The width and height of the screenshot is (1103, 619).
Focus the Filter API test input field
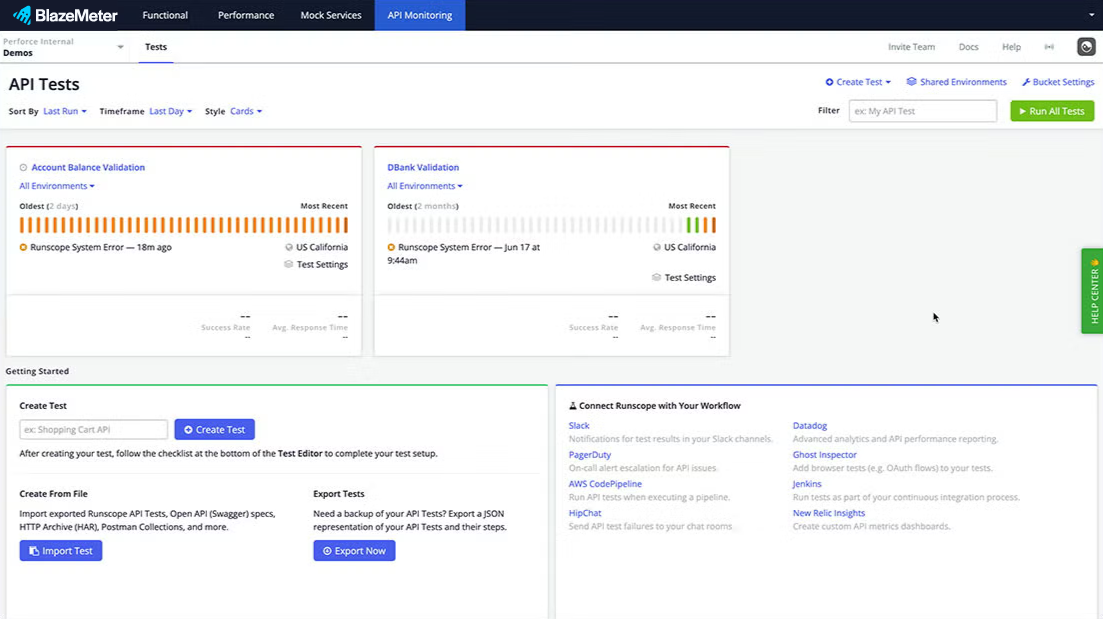[x=922, y=111]
